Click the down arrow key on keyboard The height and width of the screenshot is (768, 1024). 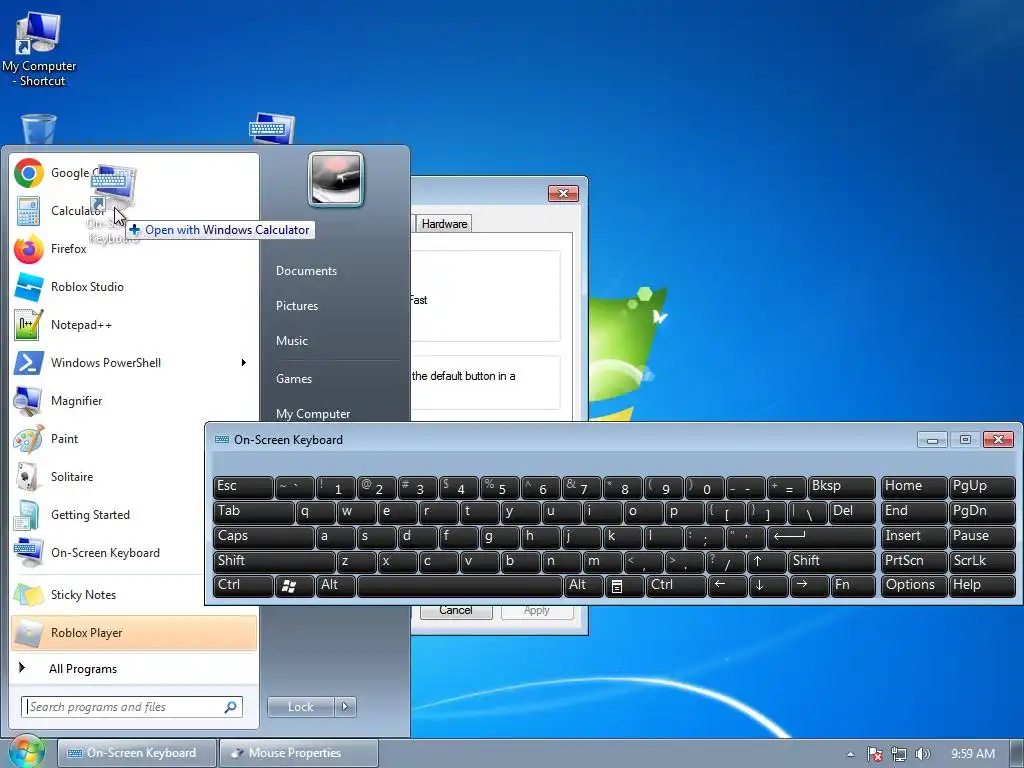[767, 586]
